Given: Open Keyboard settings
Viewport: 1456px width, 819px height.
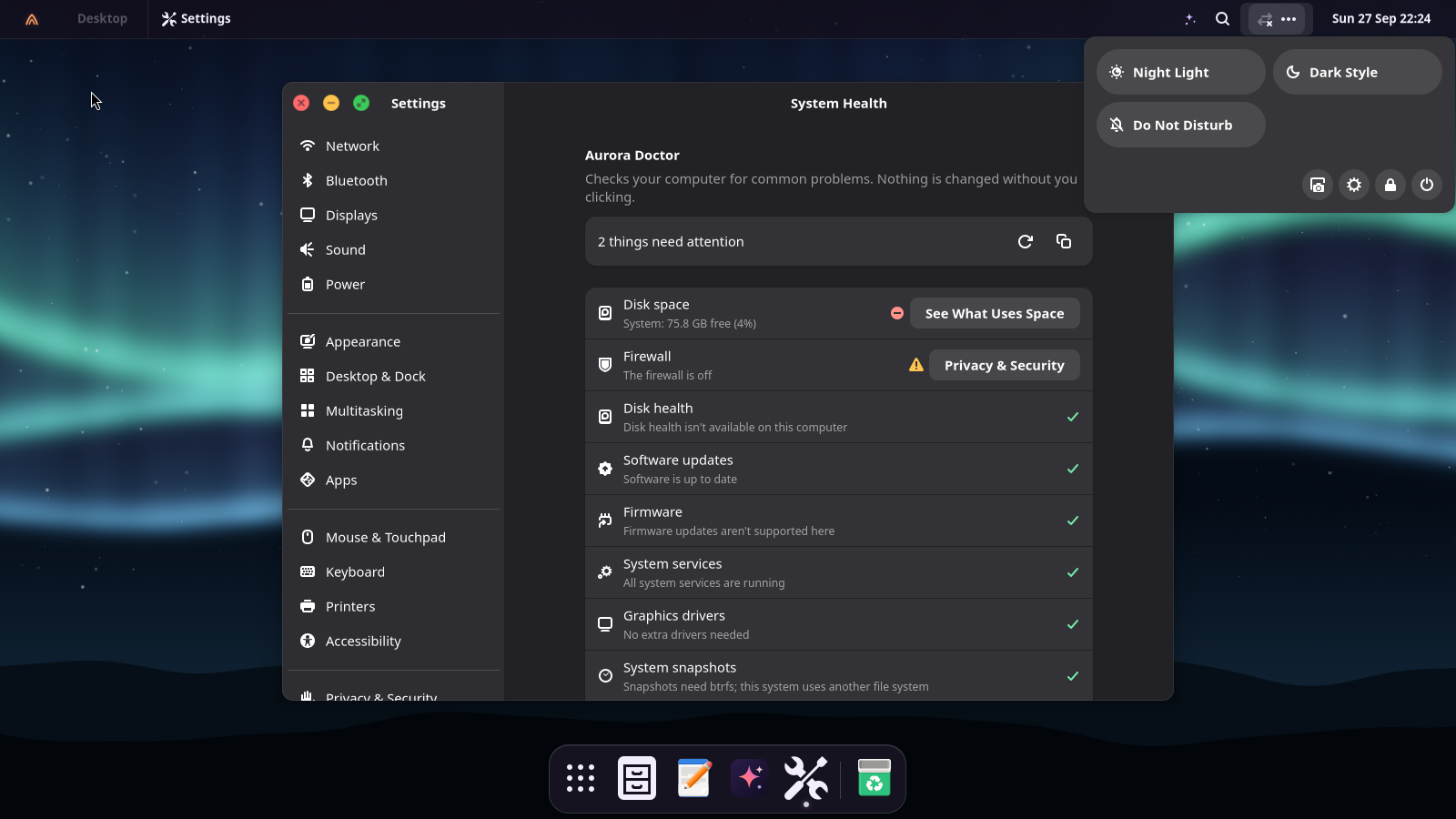Looking at the screenshot, I should (x=394, y=571).
